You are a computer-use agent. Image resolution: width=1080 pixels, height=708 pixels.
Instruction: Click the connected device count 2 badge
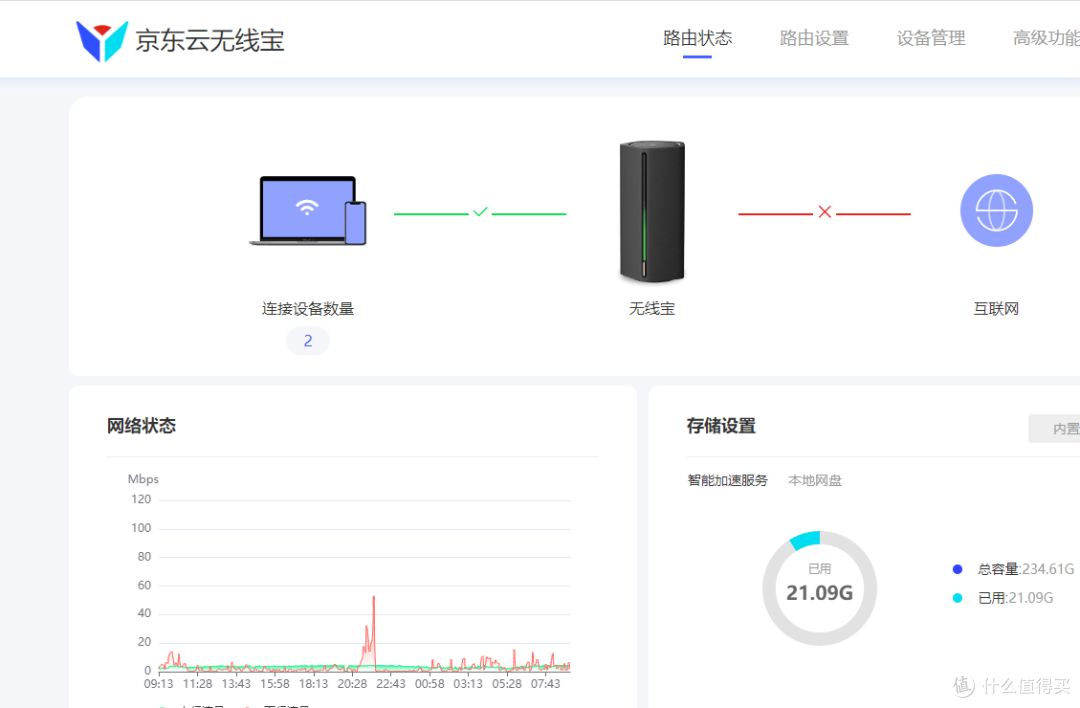(x=308, y=341)
